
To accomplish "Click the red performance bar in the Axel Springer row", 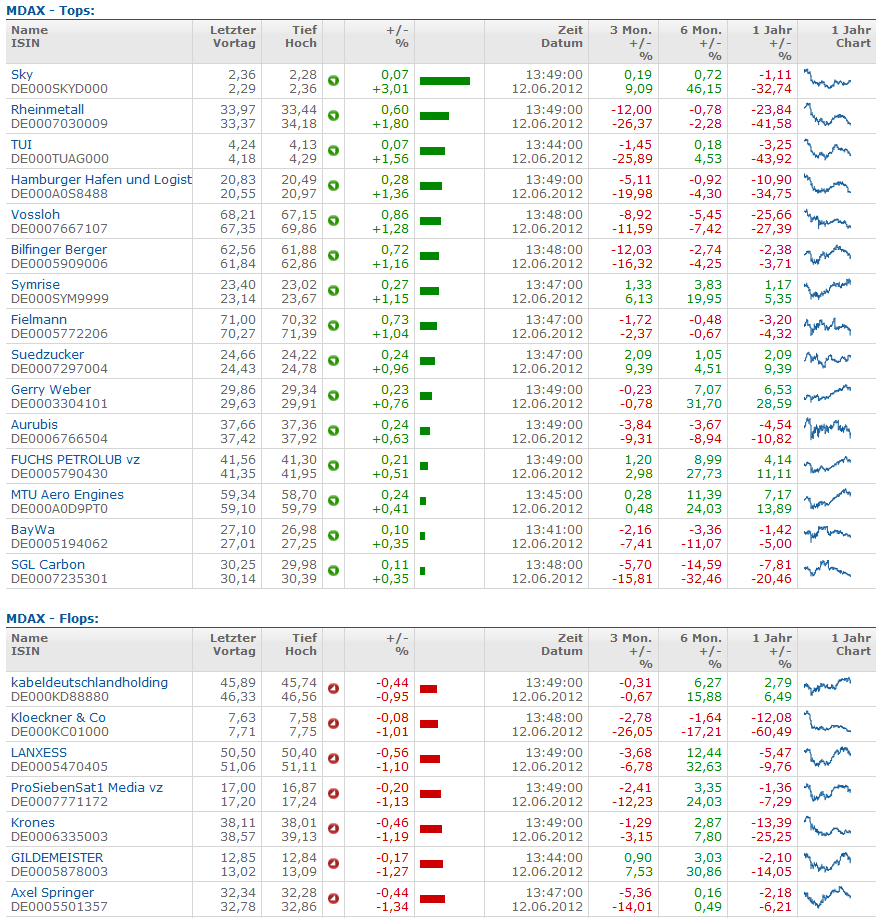I will point(432,899).
